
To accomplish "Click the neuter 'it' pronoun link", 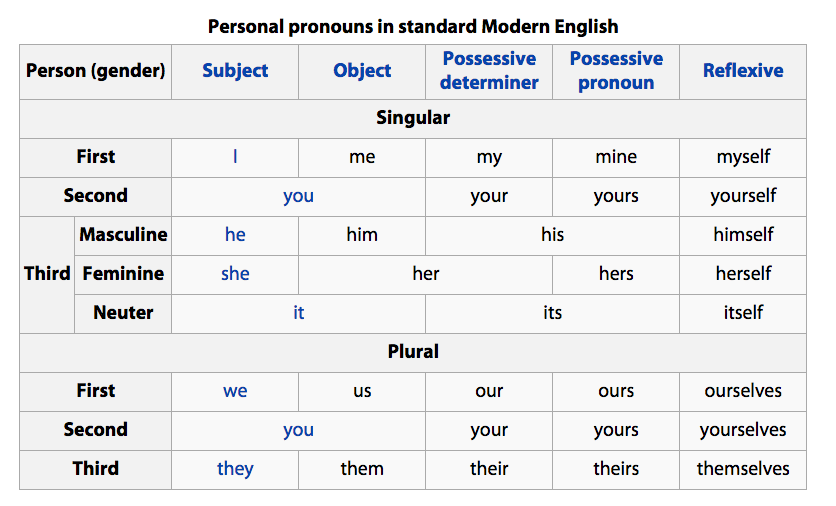I will pyautogui.click(x=298, y=313).
